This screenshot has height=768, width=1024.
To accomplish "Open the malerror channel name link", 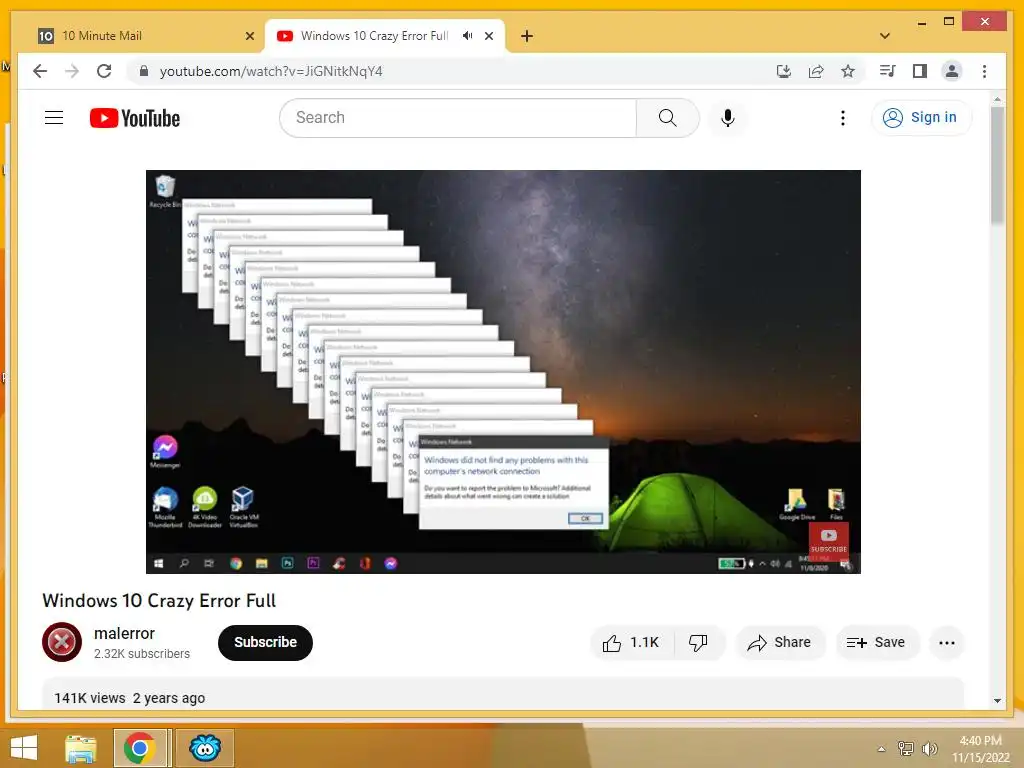I will pos(124,633).
